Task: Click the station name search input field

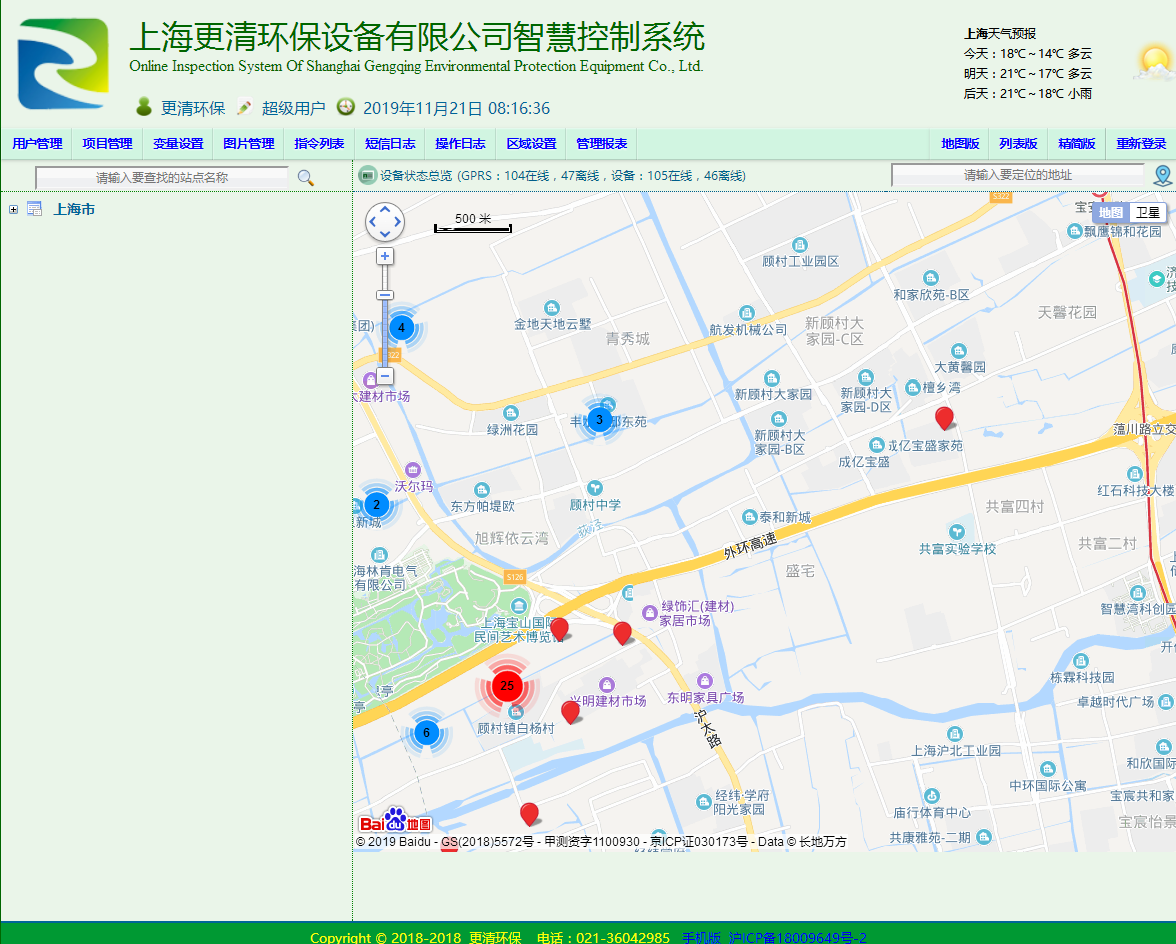Action: [162, 177]
